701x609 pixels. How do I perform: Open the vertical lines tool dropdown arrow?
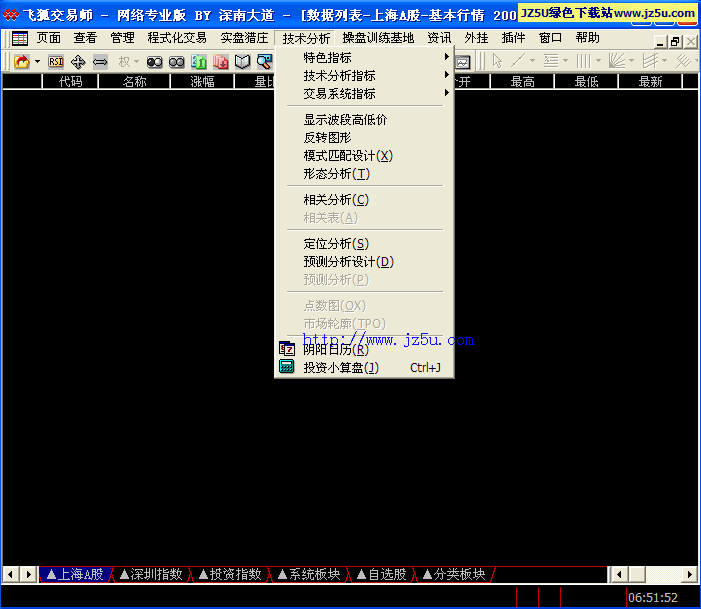click(598, 61)
